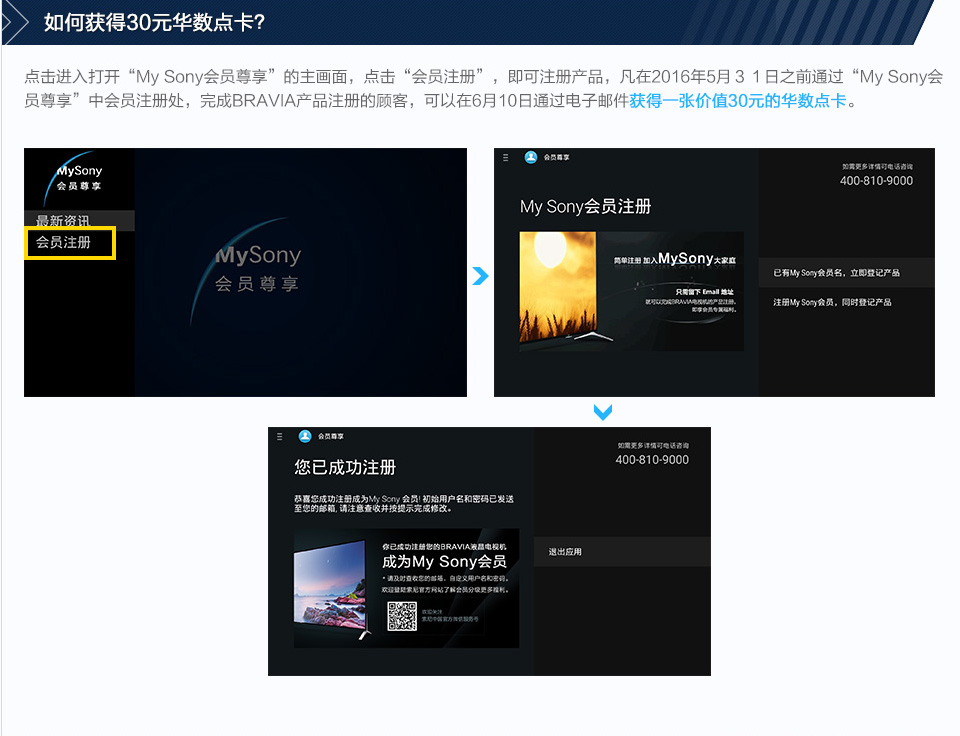Click the 如何获得30元华数点卡? heading
The width and height of the screenshot is (960, 736).
point(154,23)
